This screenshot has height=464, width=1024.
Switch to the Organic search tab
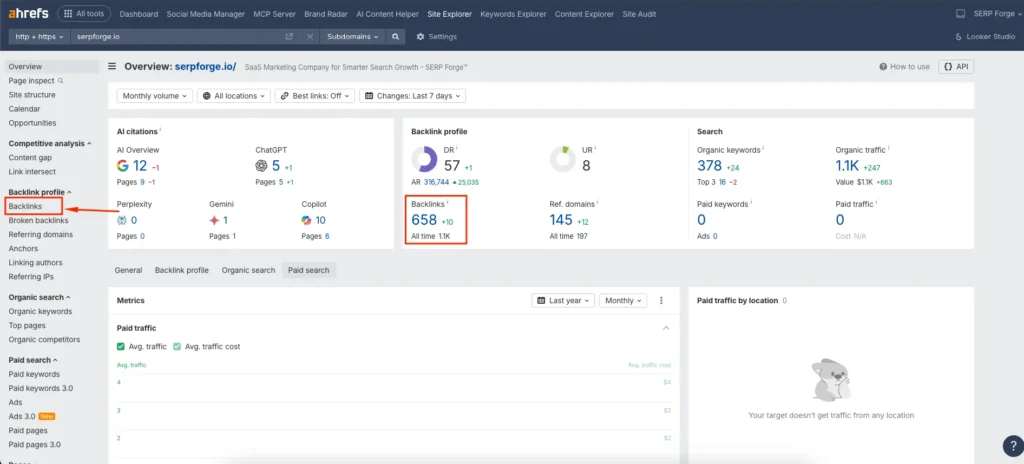pos(248,270)
